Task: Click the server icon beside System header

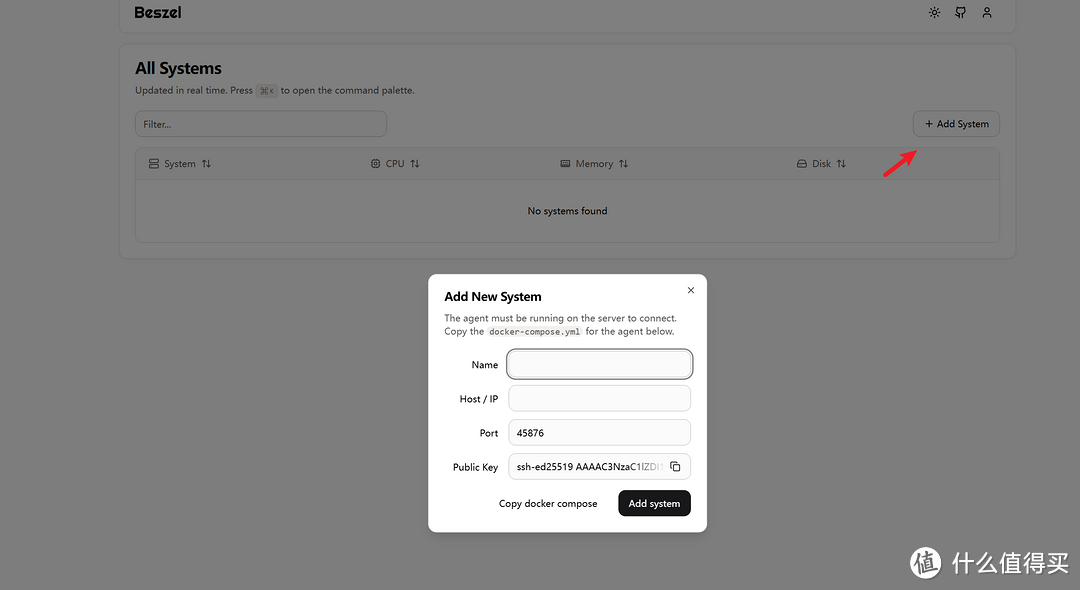Action: click(154, 164)
